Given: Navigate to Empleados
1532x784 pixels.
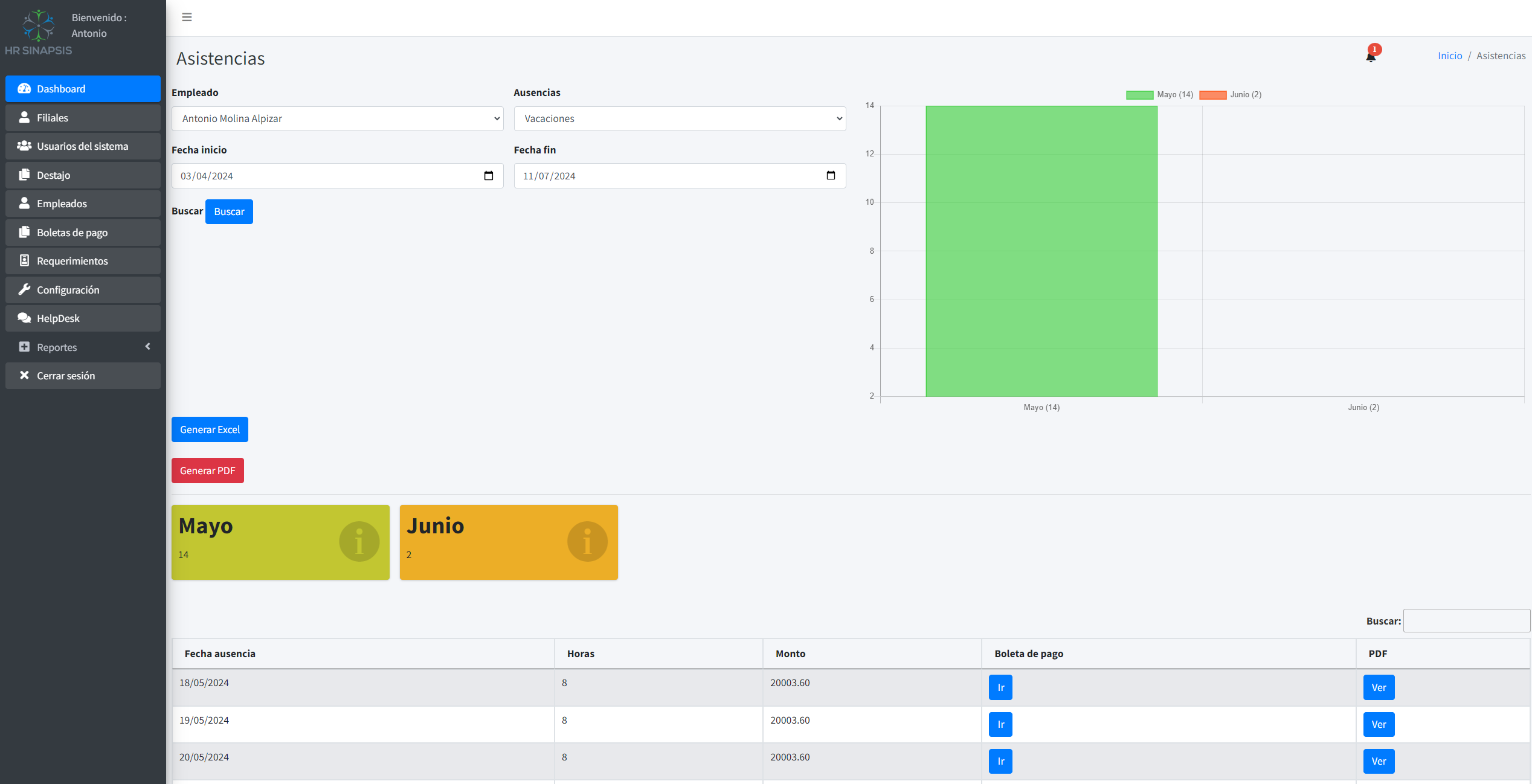Looking at the screenshot, I should coord(83,204).
